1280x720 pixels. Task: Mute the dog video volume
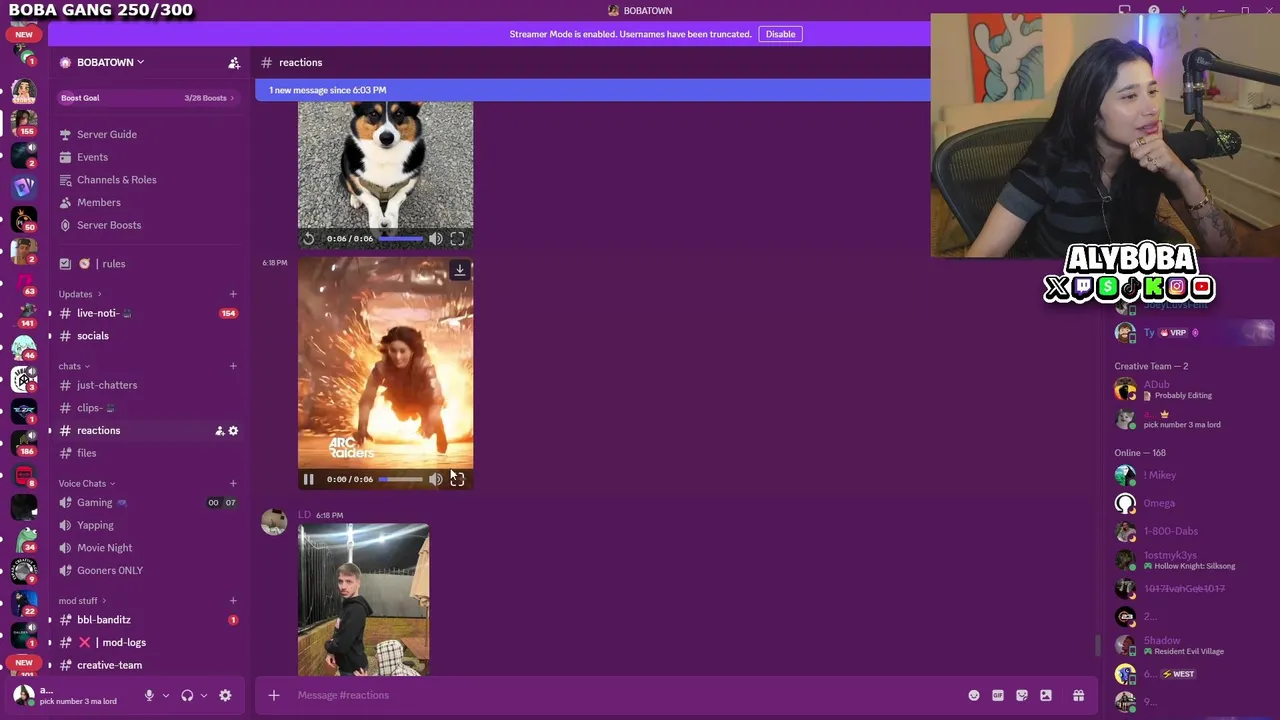(x=436, y=239)
